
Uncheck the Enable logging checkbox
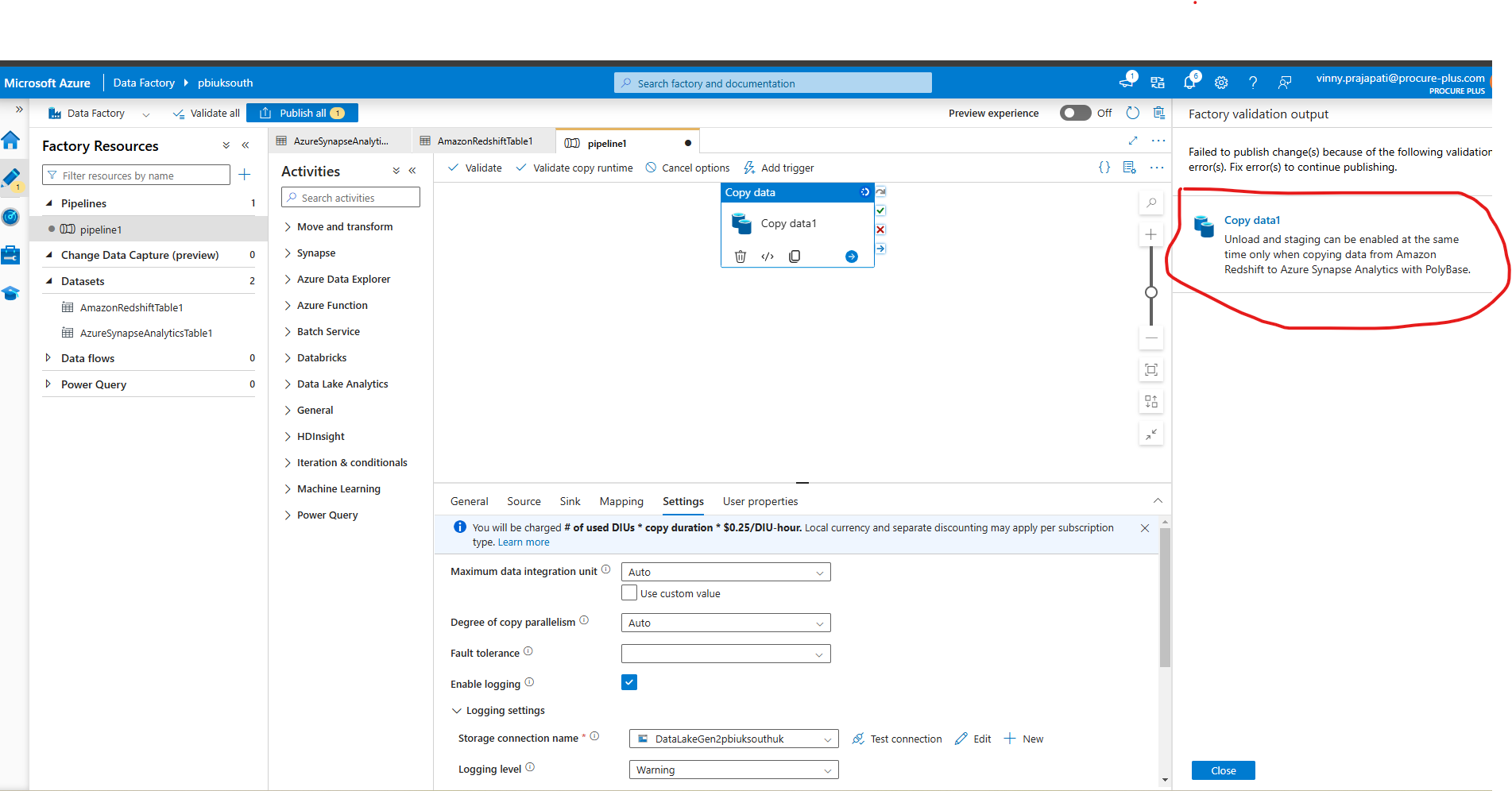(629, 682)
